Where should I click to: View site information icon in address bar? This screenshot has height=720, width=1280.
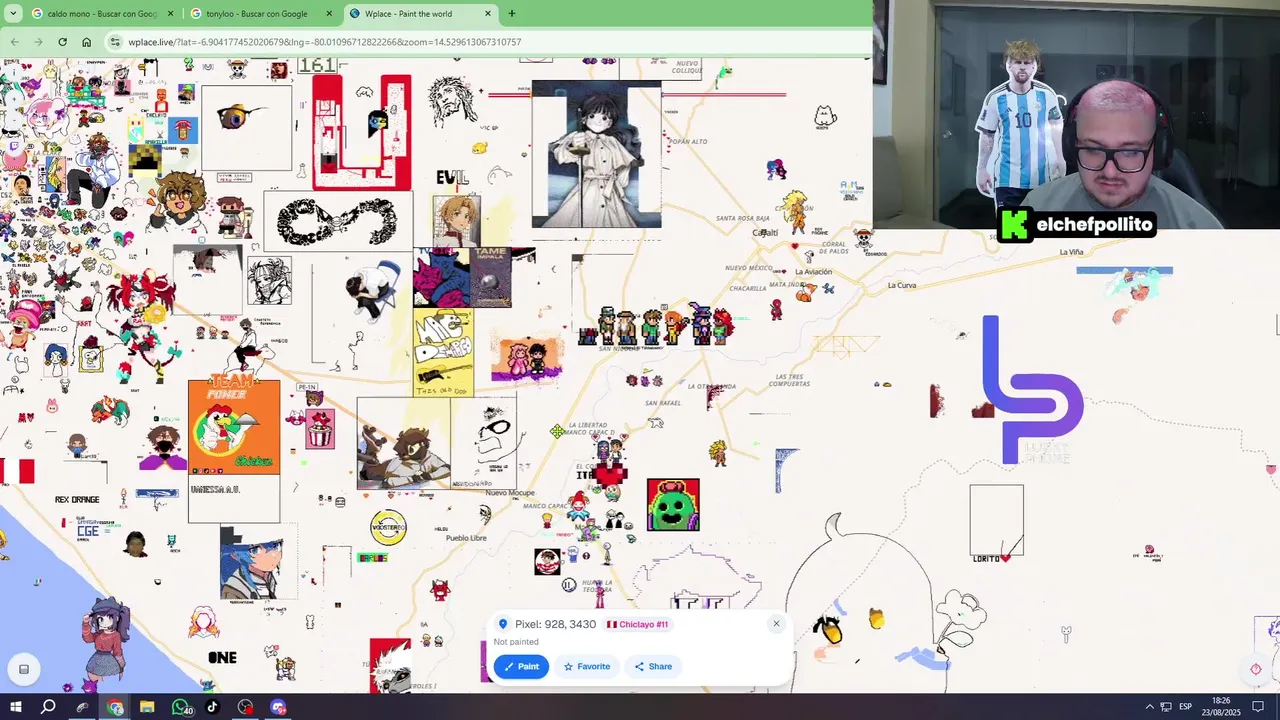116,42
